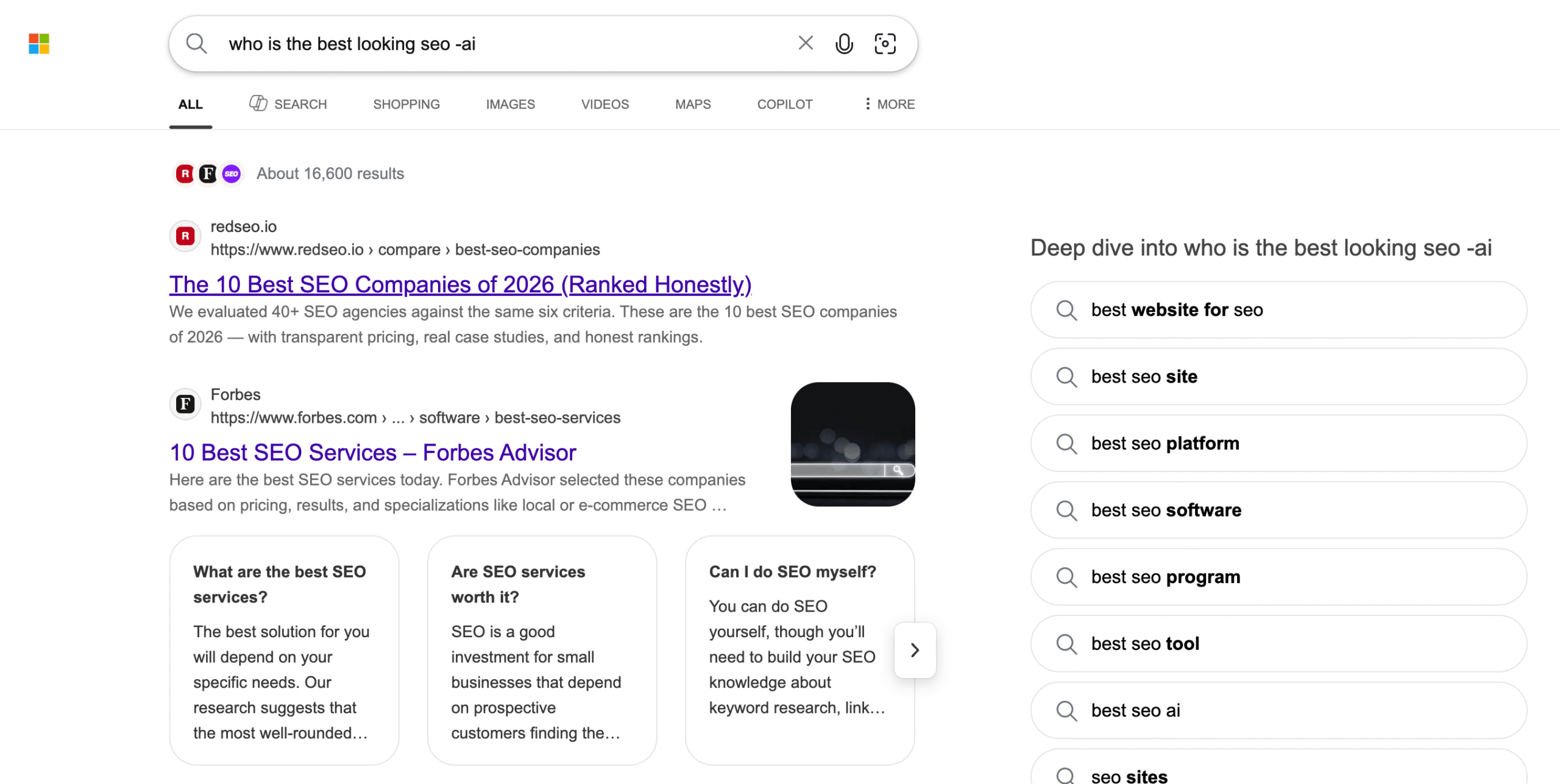Pick suggestion 'best seo software'

pyautogui.click(x=1278, y=510)
